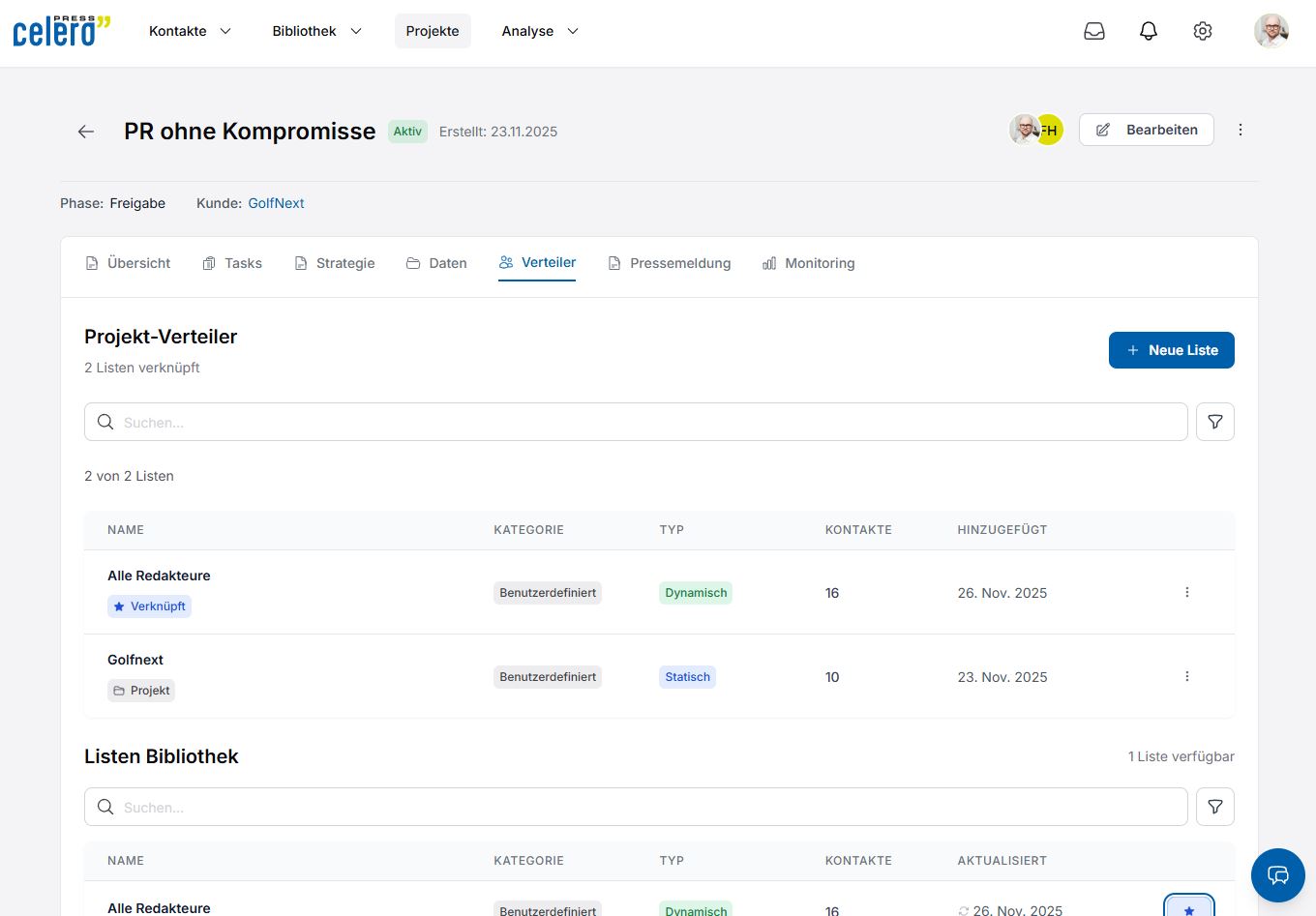This screenshot has width=1316, height=916.
Task: Expand the Analyse dropdown menu
Action: [x=540, y=31]
